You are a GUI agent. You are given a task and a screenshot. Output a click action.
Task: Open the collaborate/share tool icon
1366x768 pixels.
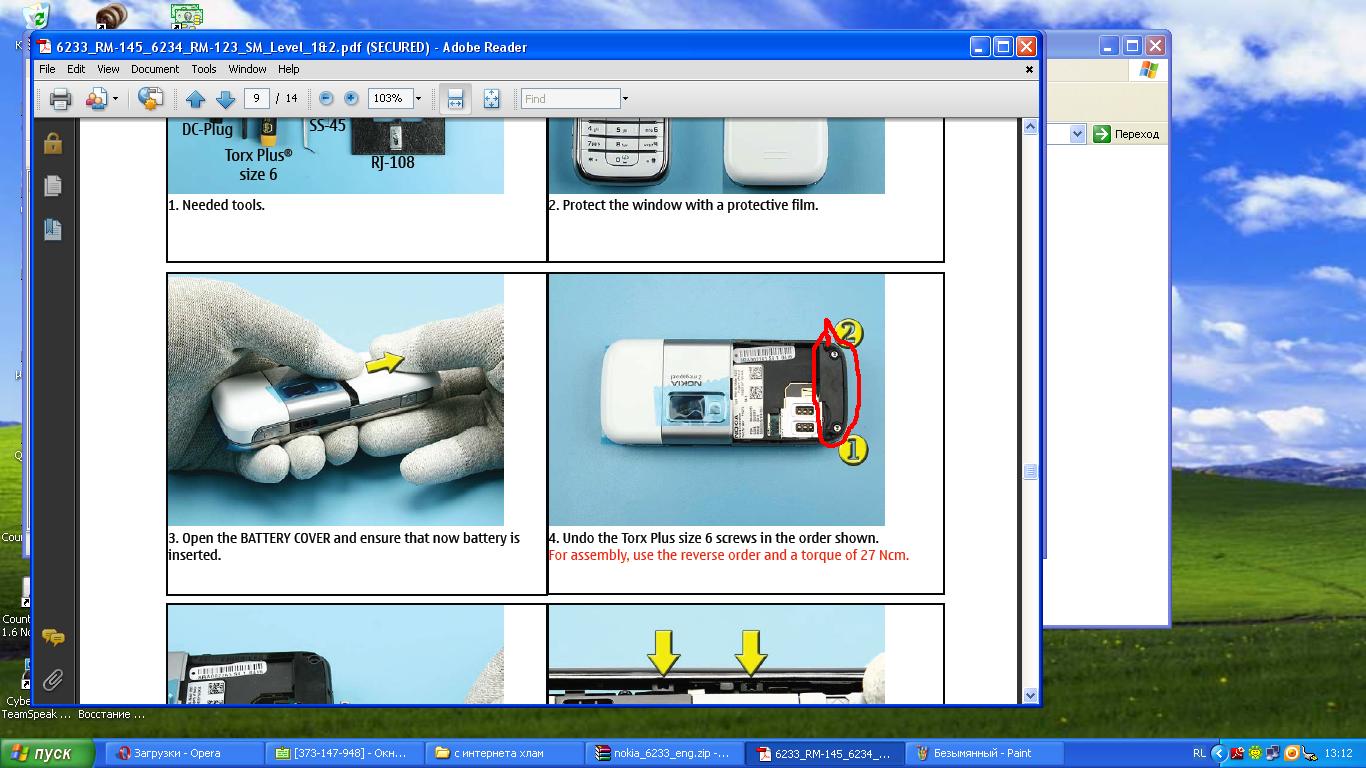pyautogui.click(x=97, y=98)
